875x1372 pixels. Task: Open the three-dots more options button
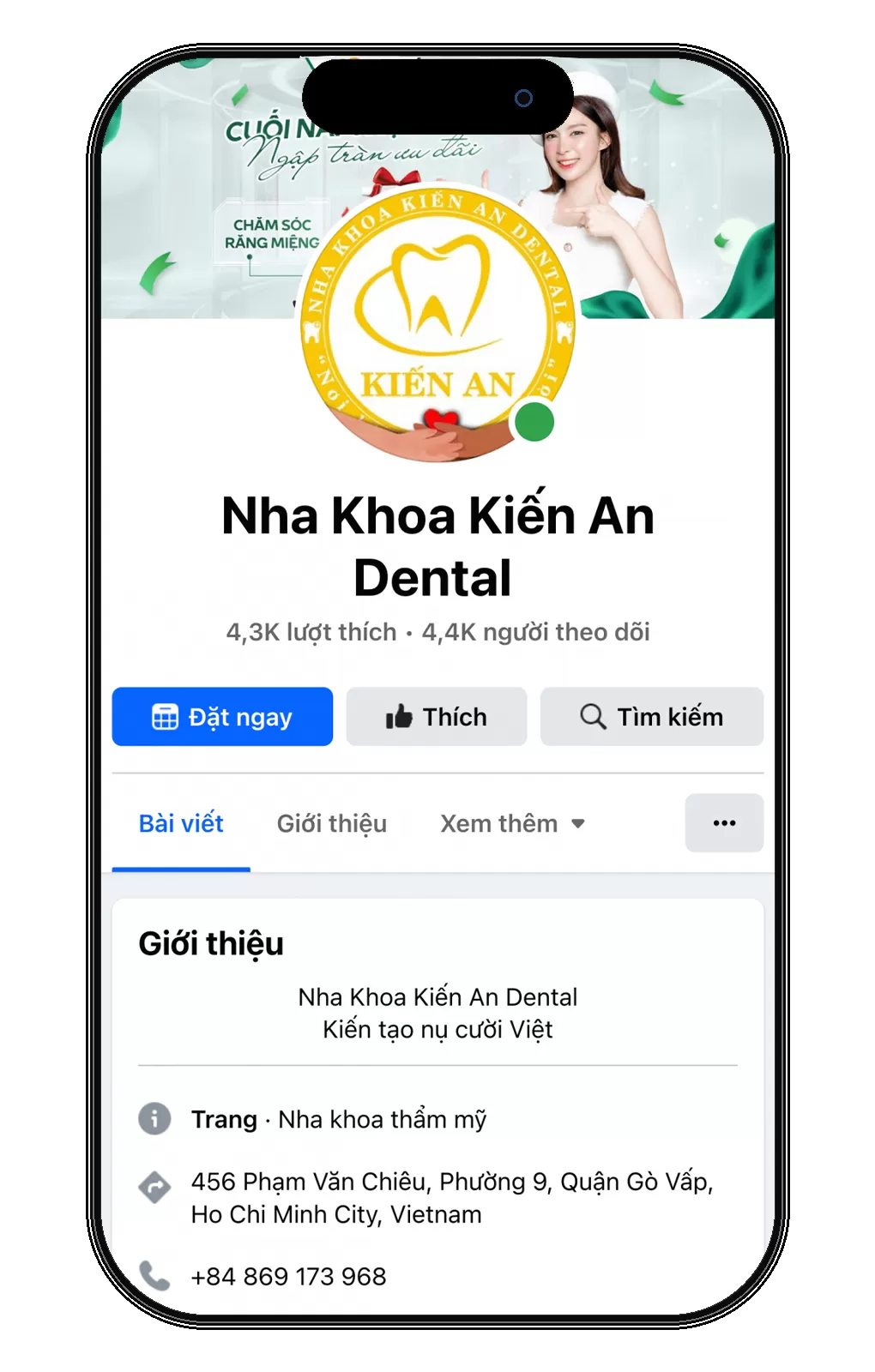724,823
